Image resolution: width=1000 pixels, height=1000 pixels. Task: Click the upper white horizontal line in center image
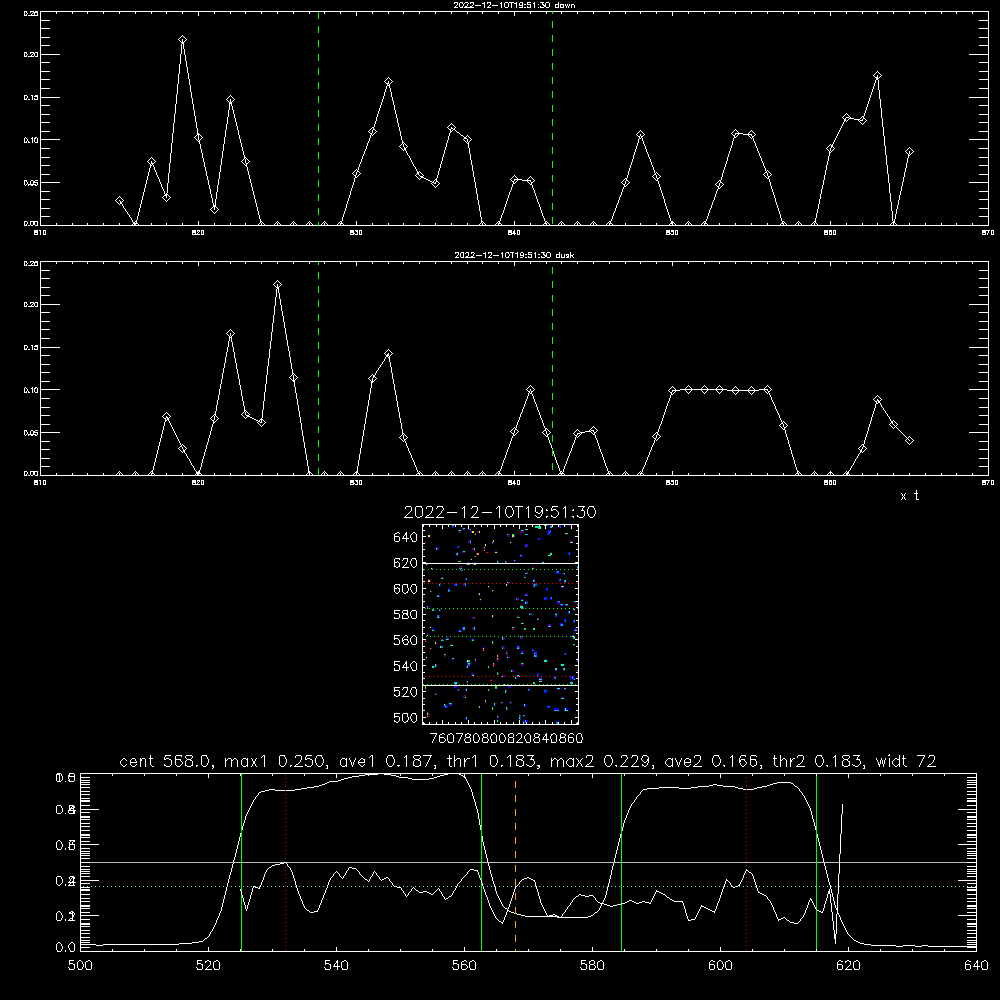pos(500,563)
